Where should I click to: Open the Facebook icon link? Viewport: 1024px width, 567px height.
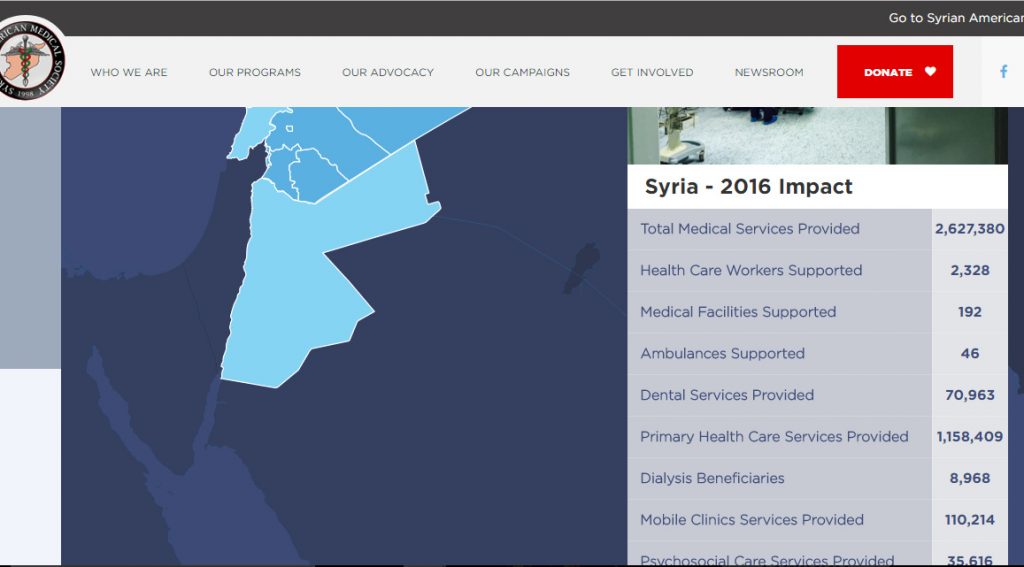coord(1003,71)
